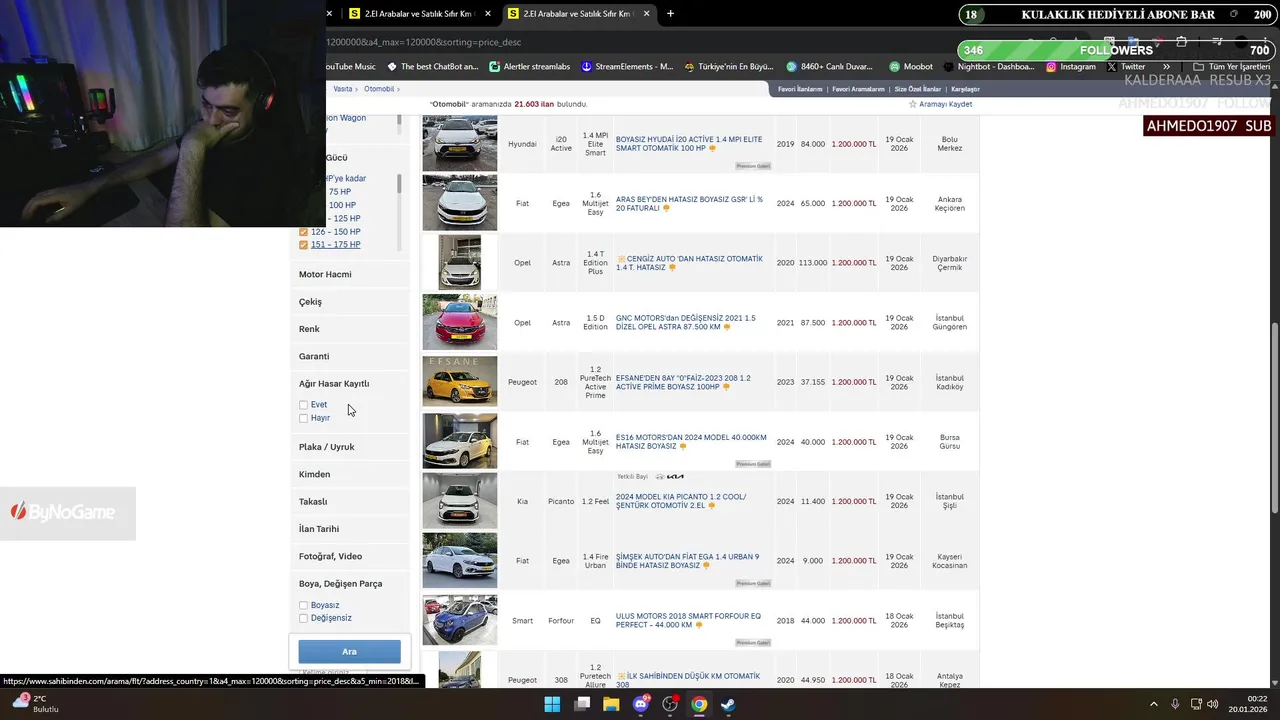Check Hayır under Ağır Hasar Kayıtlı
Image resolution: width=1280 pixels, height=720 pixels.
[303, 418]
